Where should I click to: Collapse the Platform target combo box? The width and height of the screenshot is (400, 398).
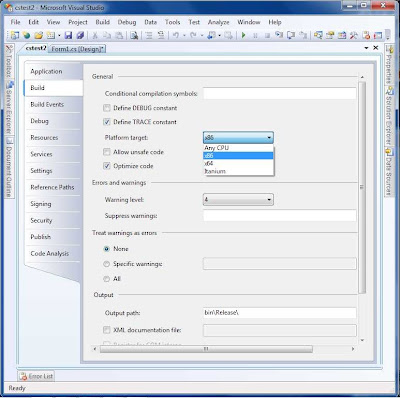[x=238, y=137]
